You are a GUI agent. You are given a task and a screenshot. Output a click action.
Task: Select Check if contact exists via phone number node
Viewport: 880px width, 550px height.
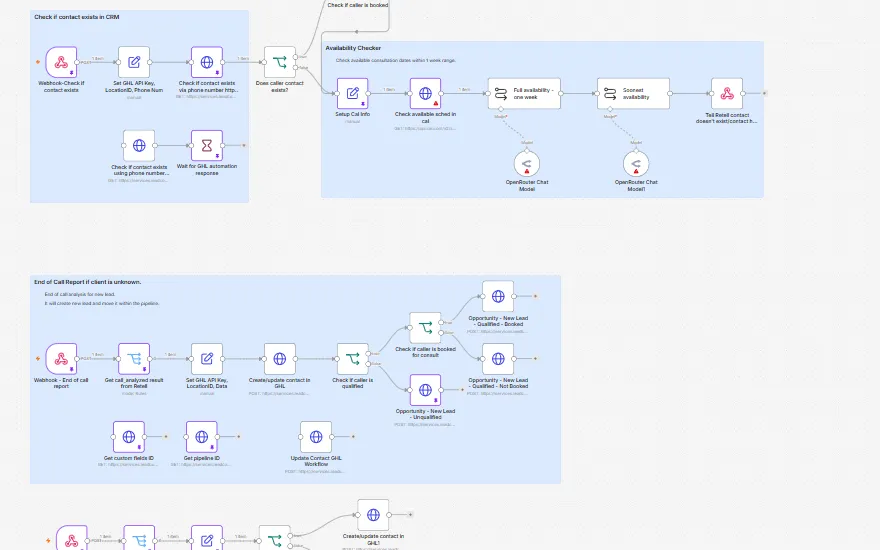(207, 62)
